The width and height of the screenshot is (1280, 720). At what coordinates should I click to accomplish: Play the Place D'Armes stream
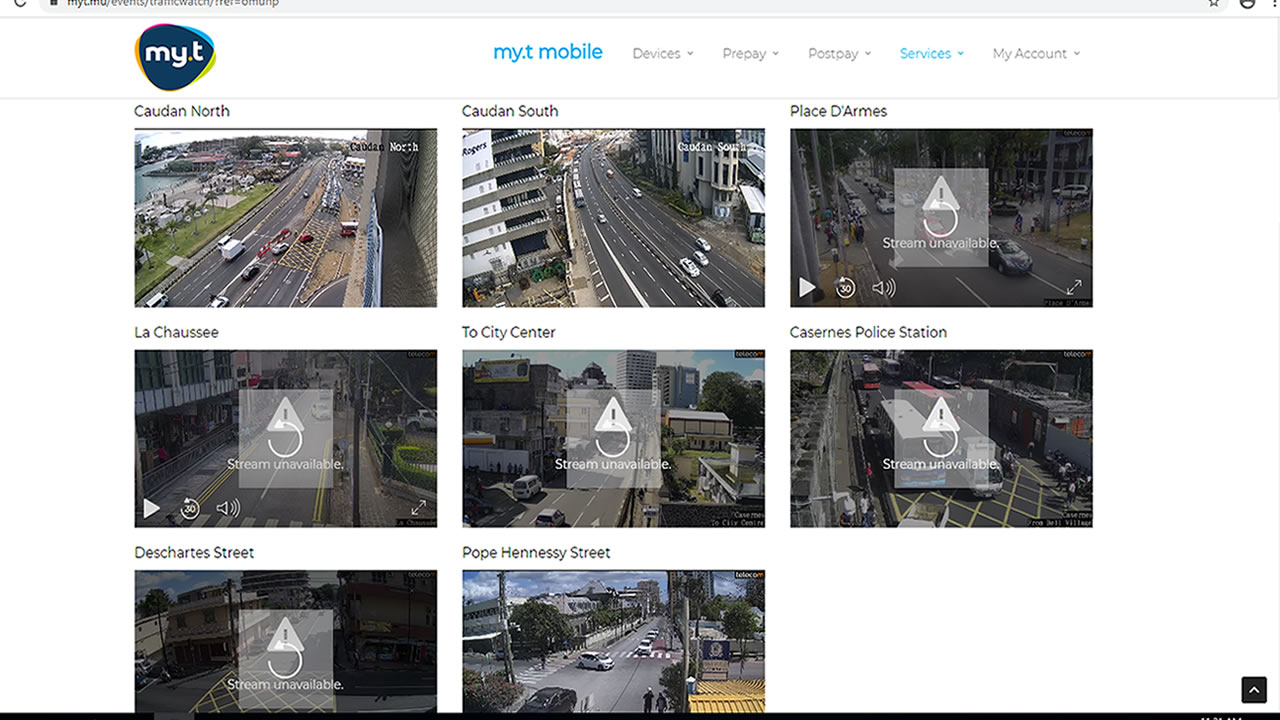point(807,288)
